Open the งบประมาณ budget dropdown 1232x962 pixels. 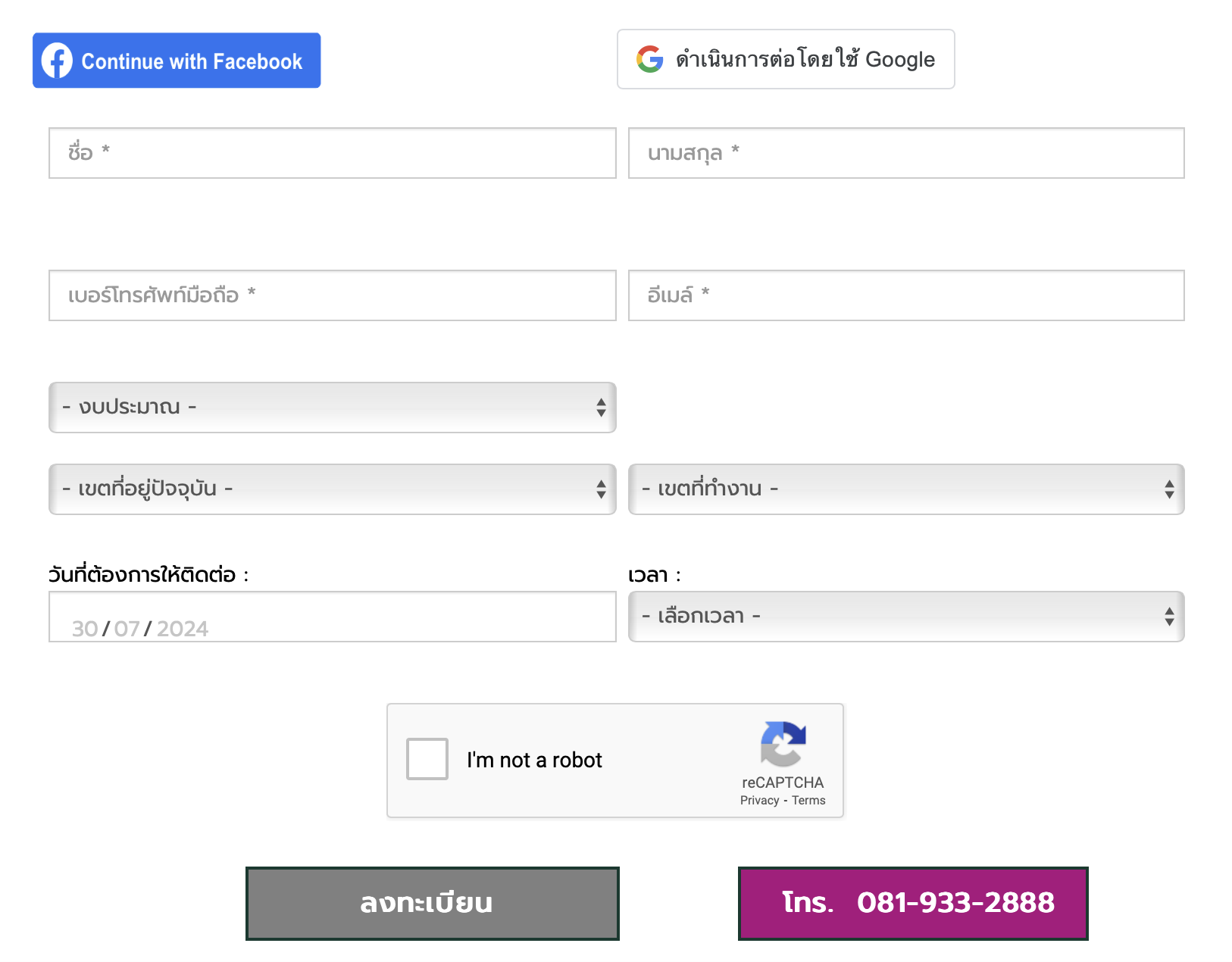click(333, 408)
